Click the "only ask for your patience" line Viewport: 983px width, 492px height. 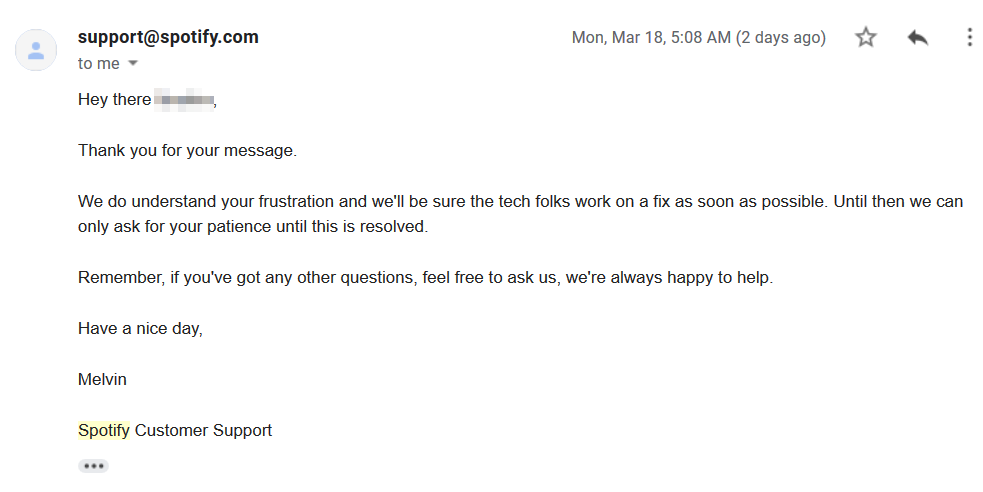(x=253, y=226)
